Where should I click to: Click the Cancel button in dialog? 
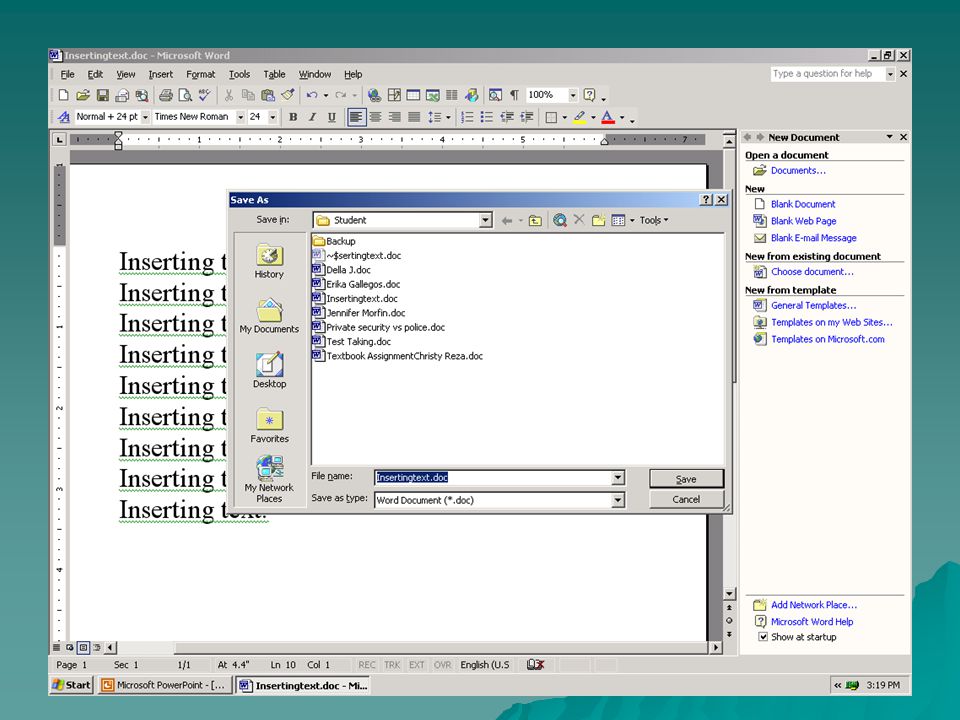tap(686, 500)
